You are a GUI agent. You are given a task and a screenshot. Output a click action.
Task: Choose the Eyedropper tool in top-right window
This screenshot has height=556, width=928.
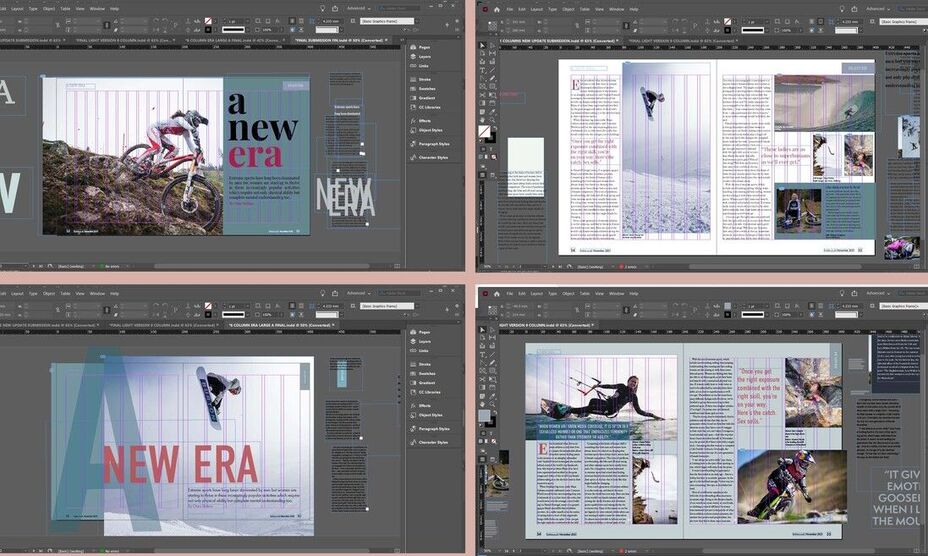pos(492,112)
